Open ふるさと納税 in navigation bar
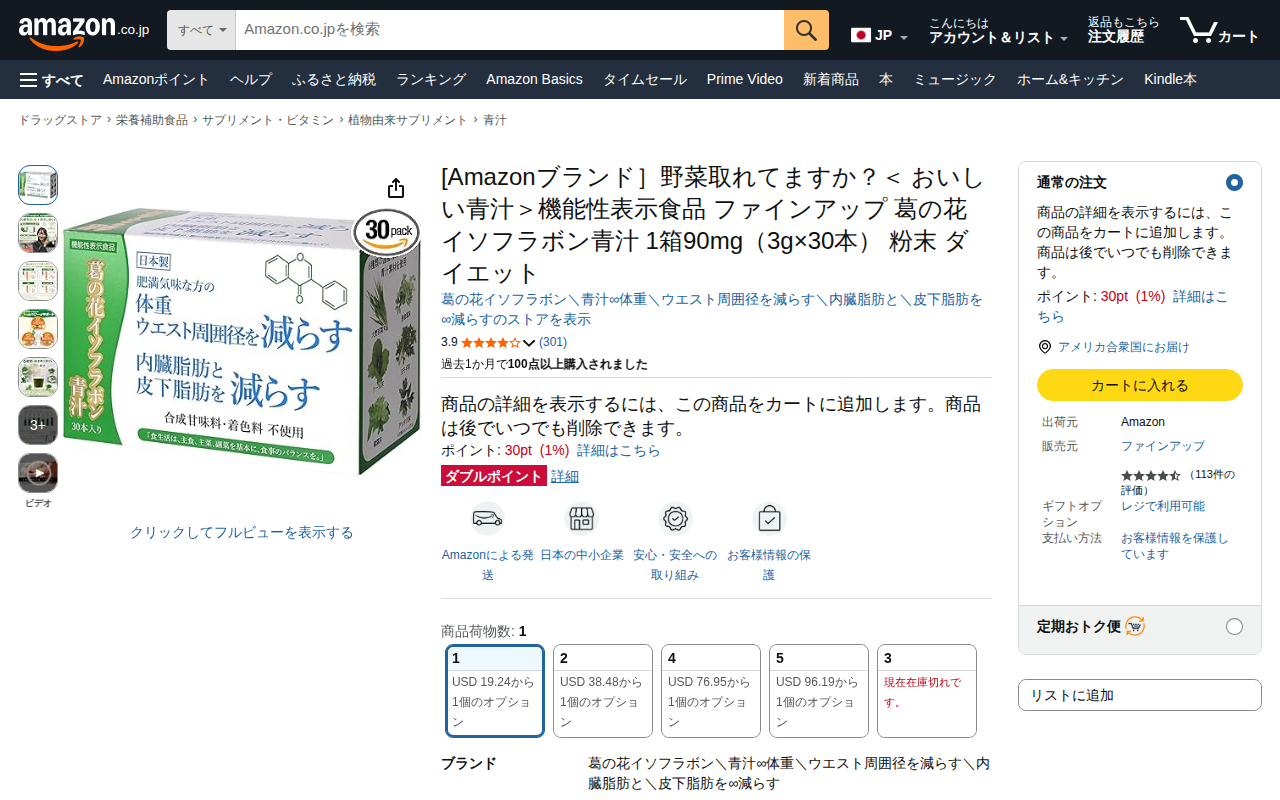 tap(334, 80)
